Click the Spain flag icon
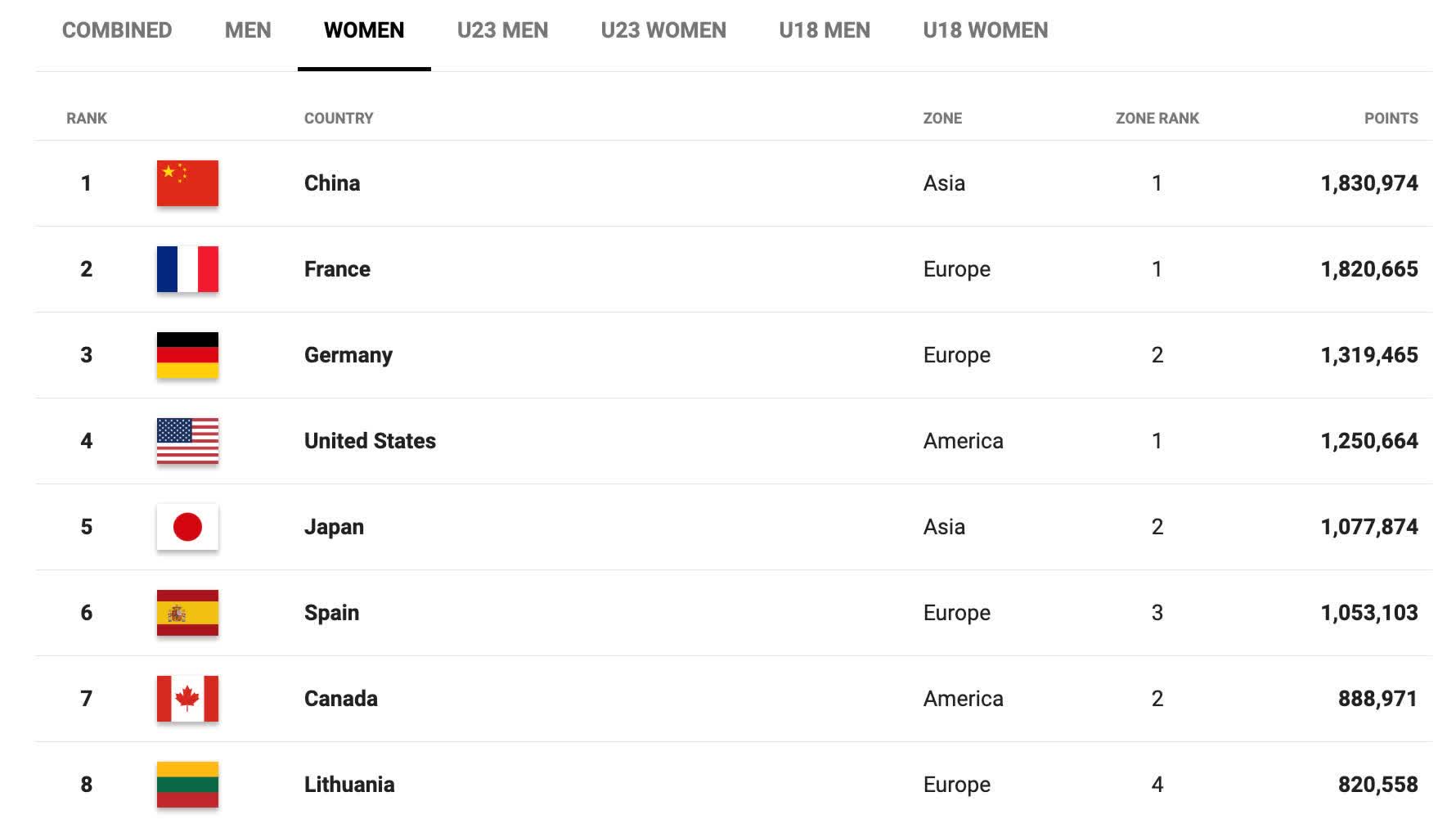This screenshot has height=819, width=1456. pyautogui.click(x=187, y=613)
